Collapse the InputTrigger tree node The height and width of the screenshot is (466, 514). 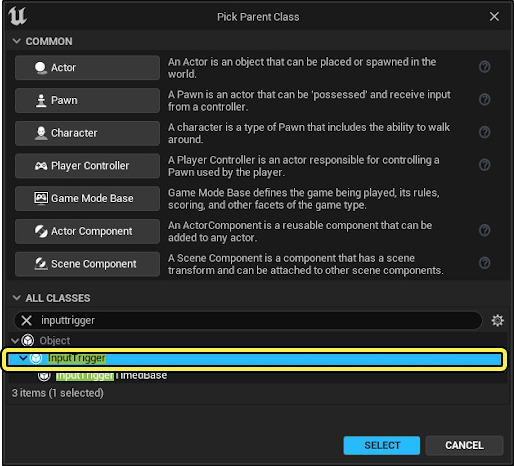23,358
